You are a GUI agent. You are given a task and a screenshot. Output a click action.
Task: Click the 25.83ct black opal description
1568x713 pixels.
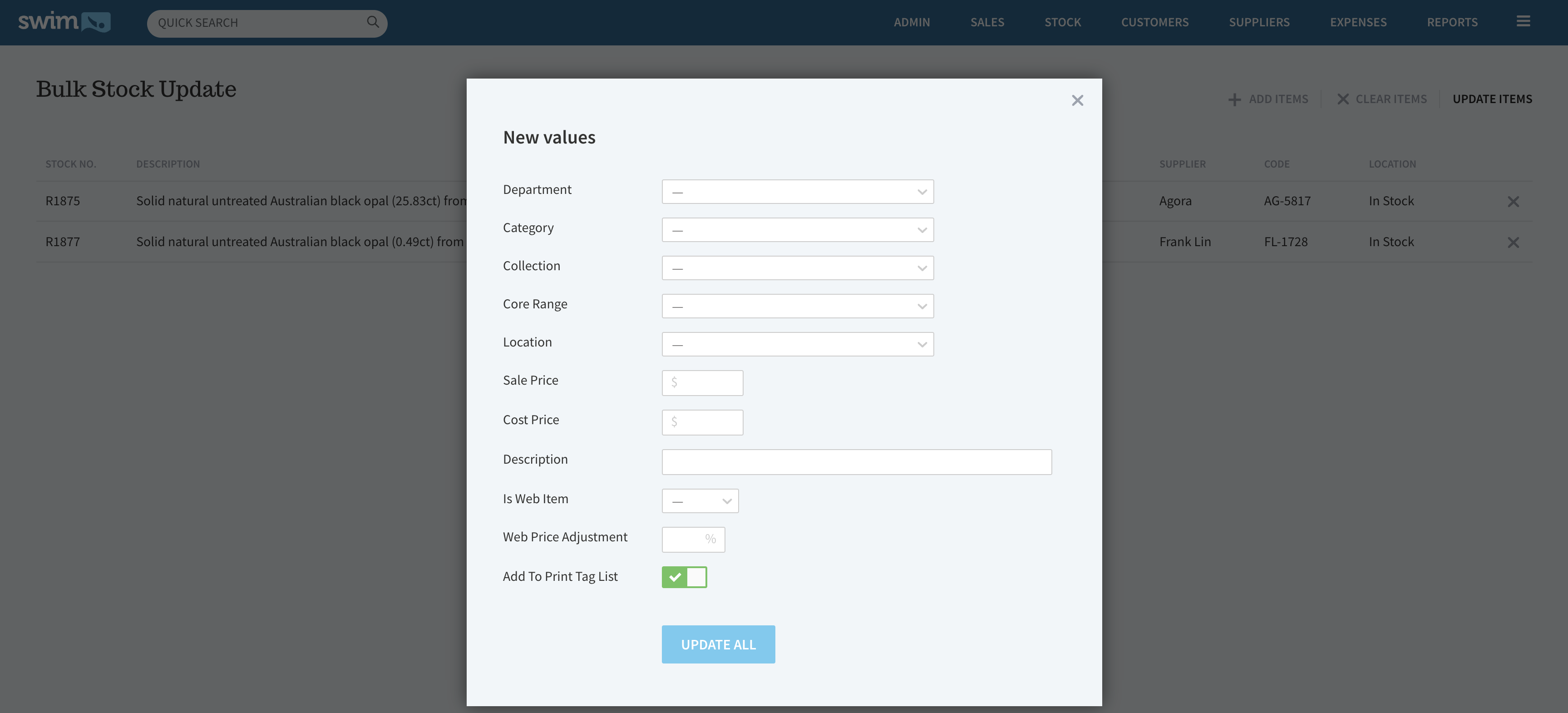(x=301, y=201)
